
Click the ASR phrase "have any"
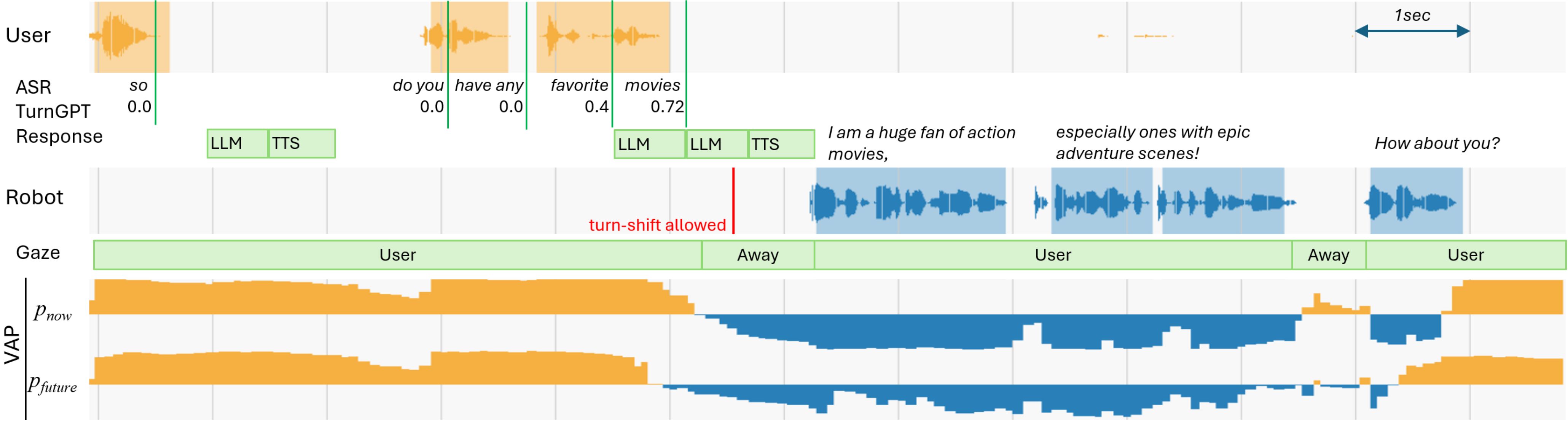pos(488,86)
